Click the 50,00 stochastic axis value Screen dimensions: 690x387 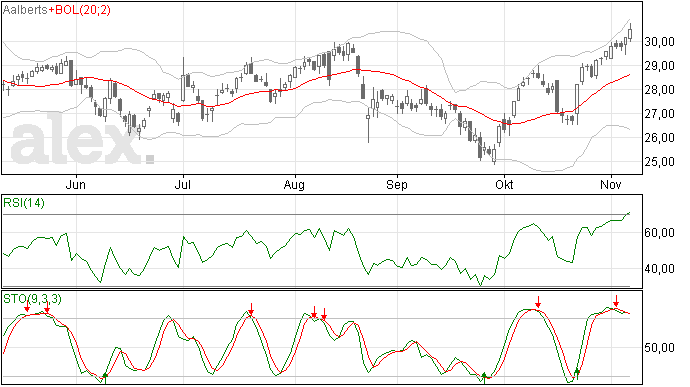[659, 348]
